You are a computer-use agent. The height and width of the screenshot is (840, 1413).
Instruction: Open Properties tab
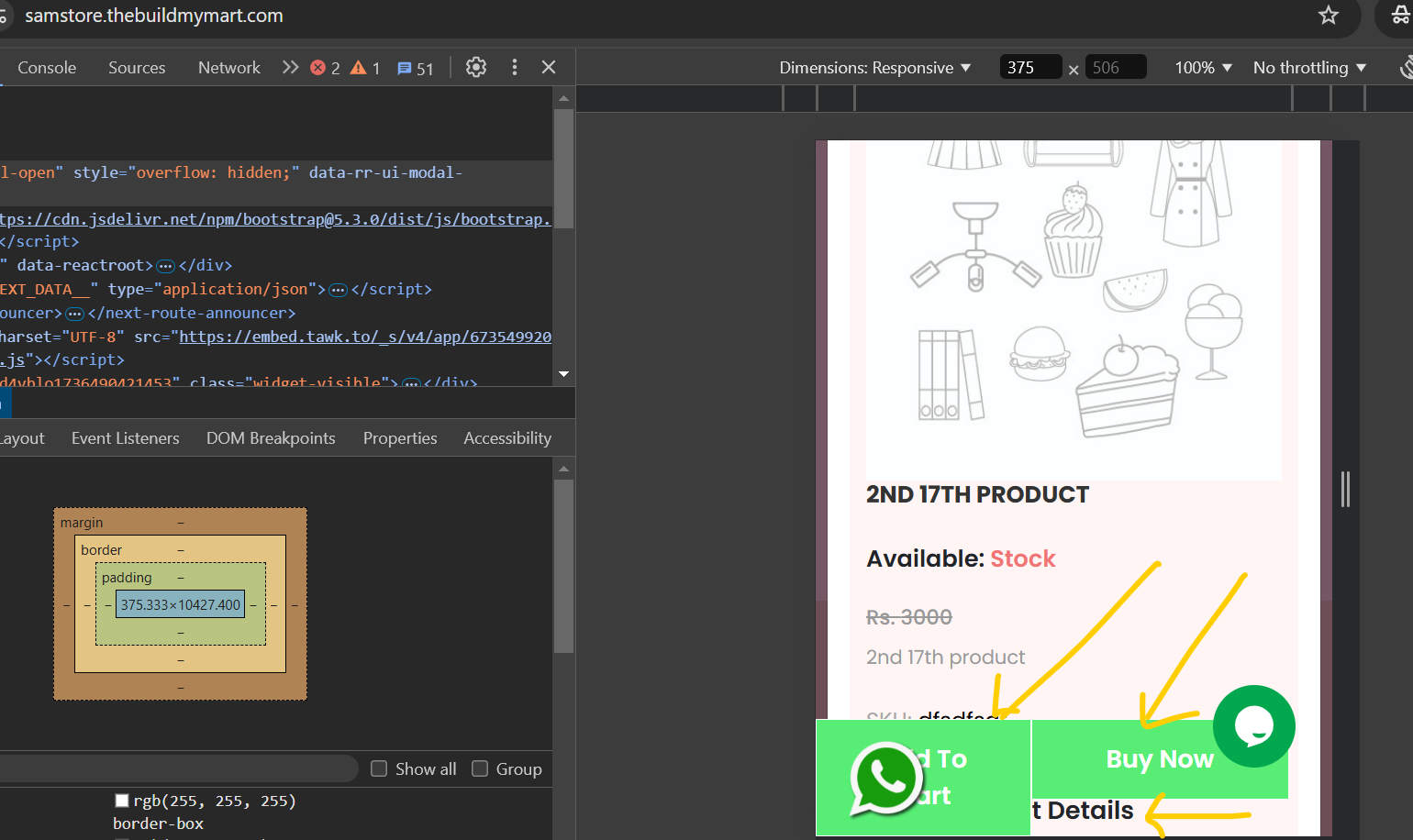400,438
